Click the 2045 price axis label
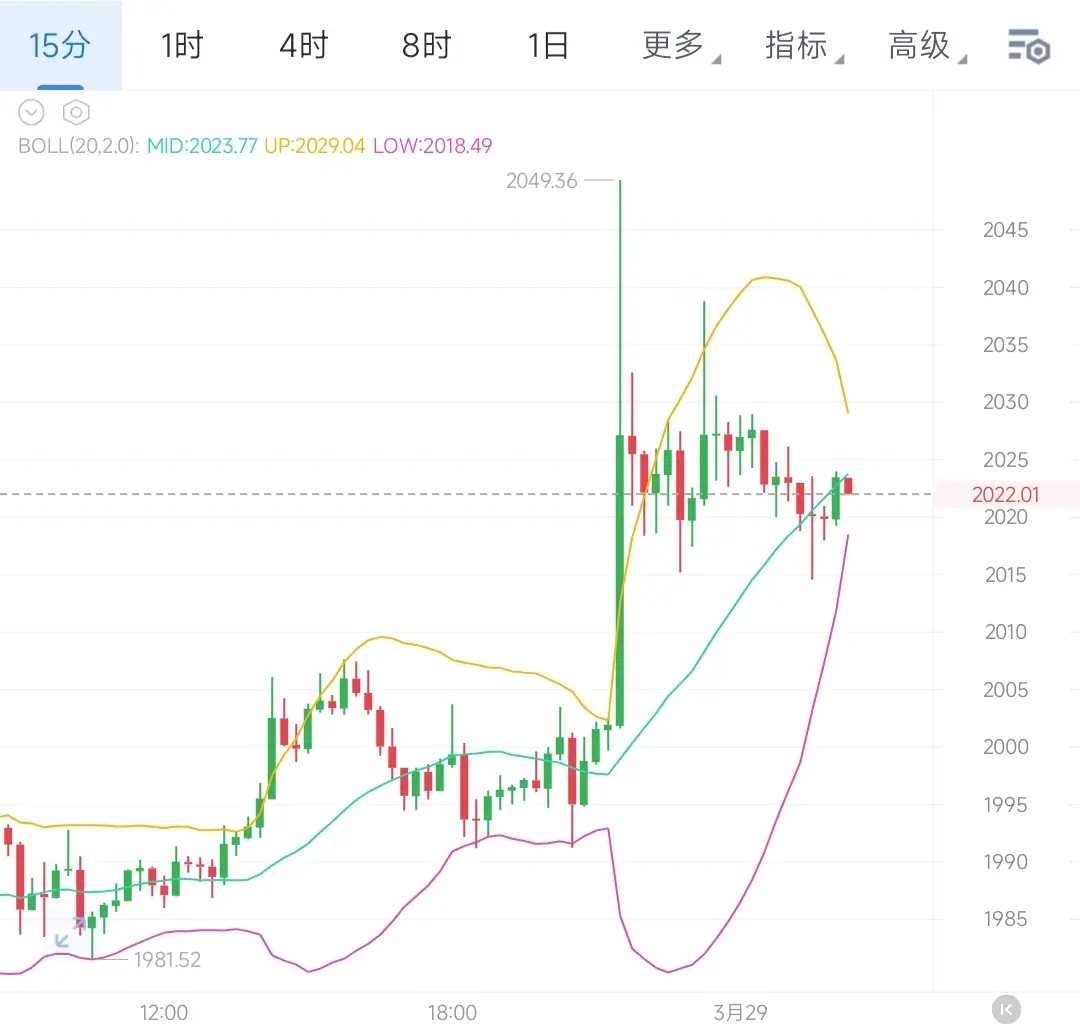Screen dimensions: 1080x1029 point(1006,230)
